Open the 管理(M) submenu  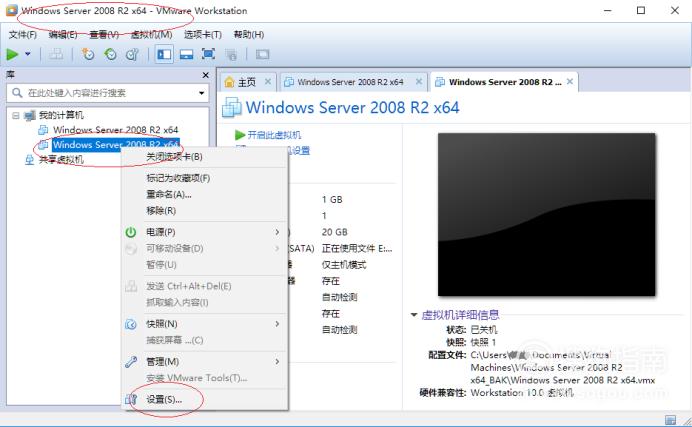[205, 362]
